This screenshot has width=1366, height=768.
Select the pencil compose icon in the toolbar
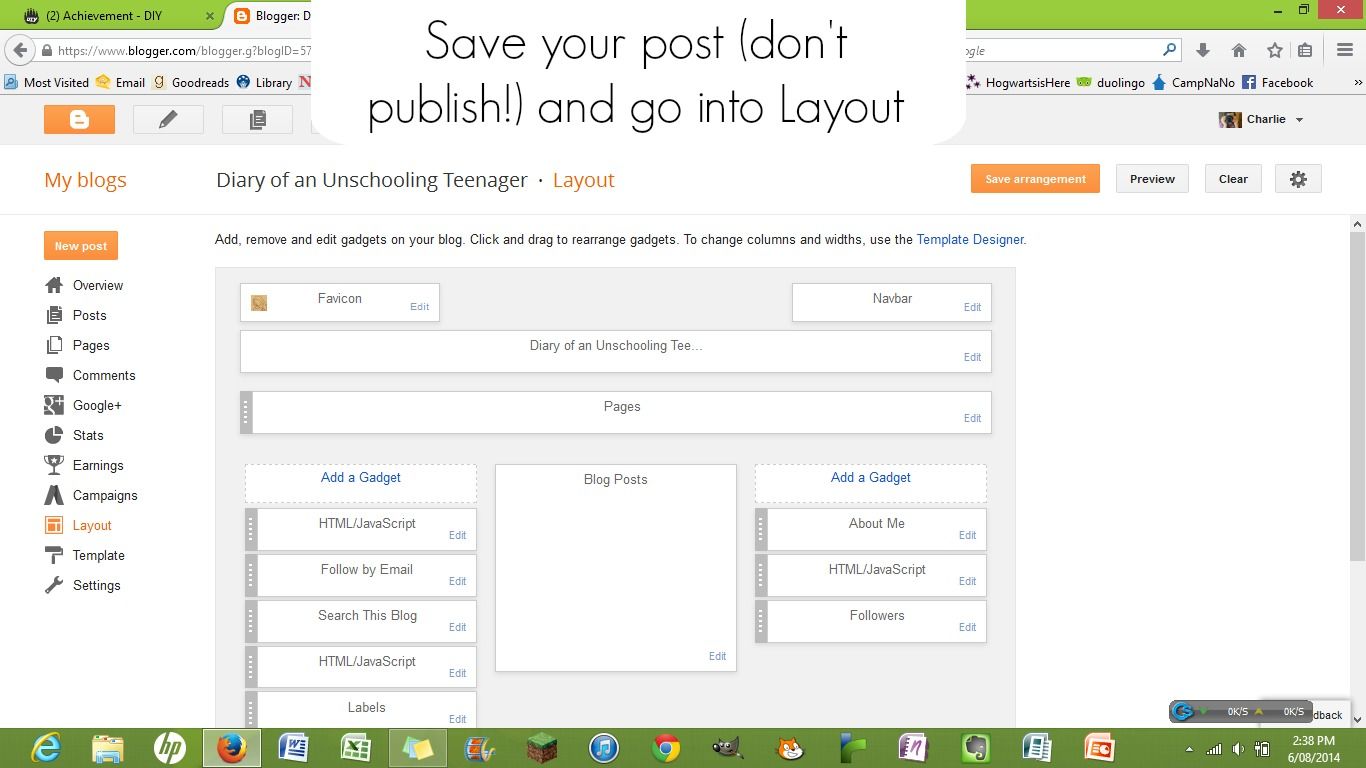point(167,118)
